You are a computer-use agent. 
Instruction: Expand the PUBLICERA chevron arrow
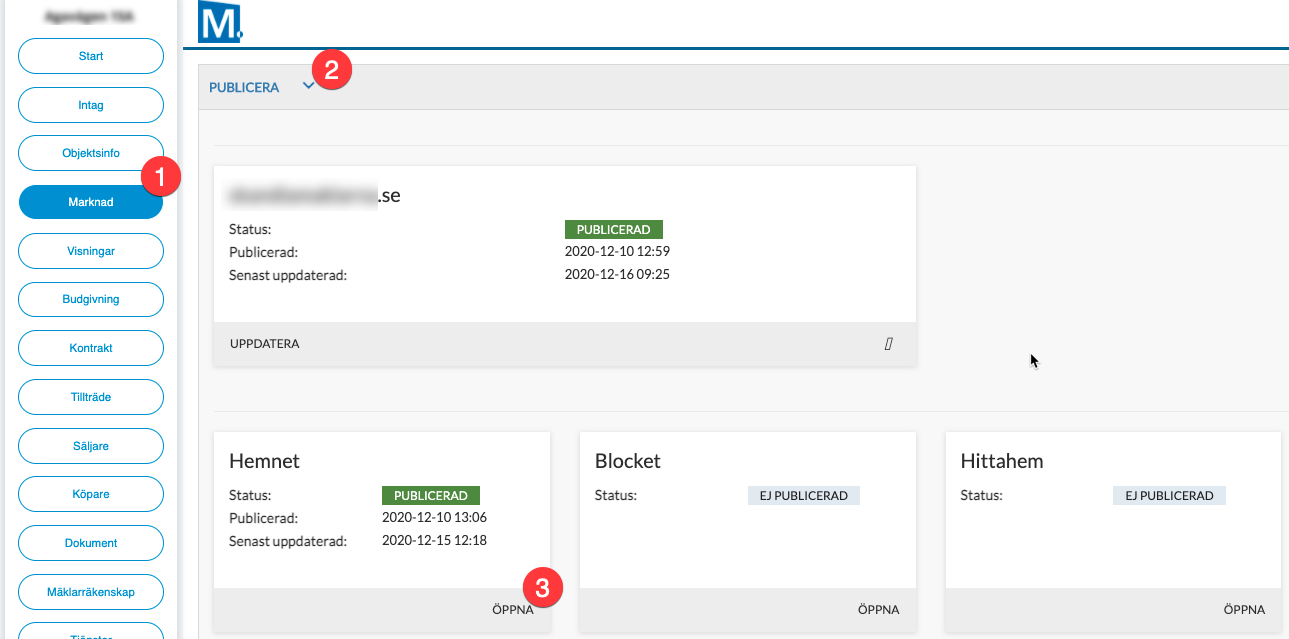(x=309, y=87)
